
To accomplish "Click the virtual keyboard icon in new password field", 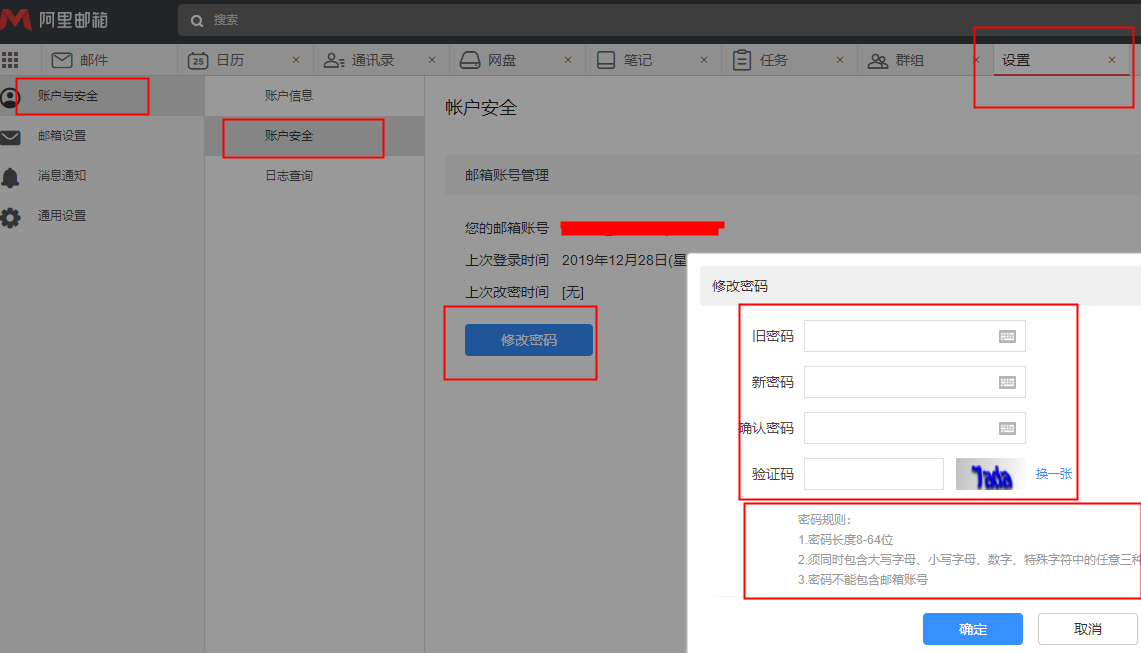I will click(1007, 382).
